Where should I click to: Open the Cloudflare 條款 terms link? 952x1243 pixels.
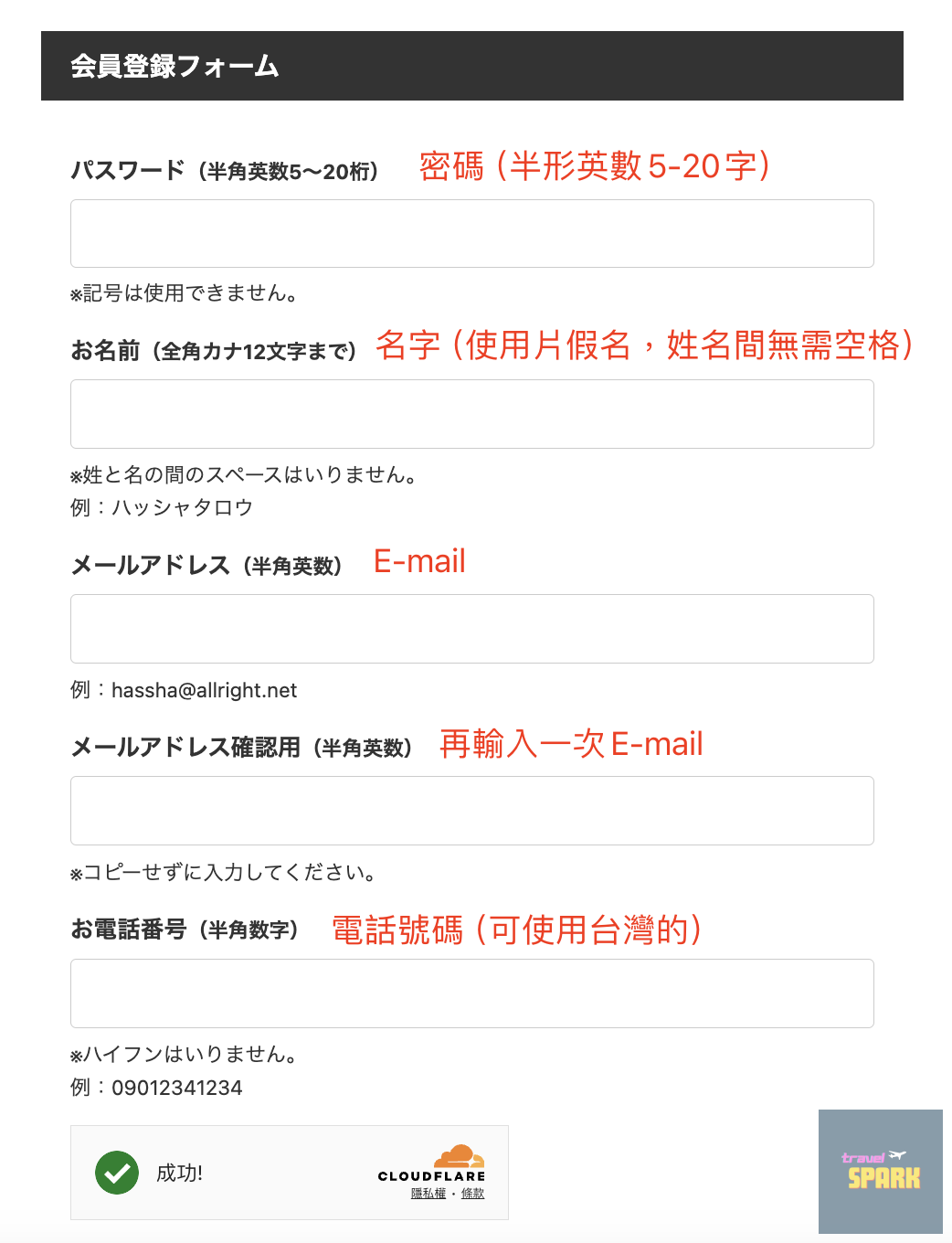(x=472, y=1194)
